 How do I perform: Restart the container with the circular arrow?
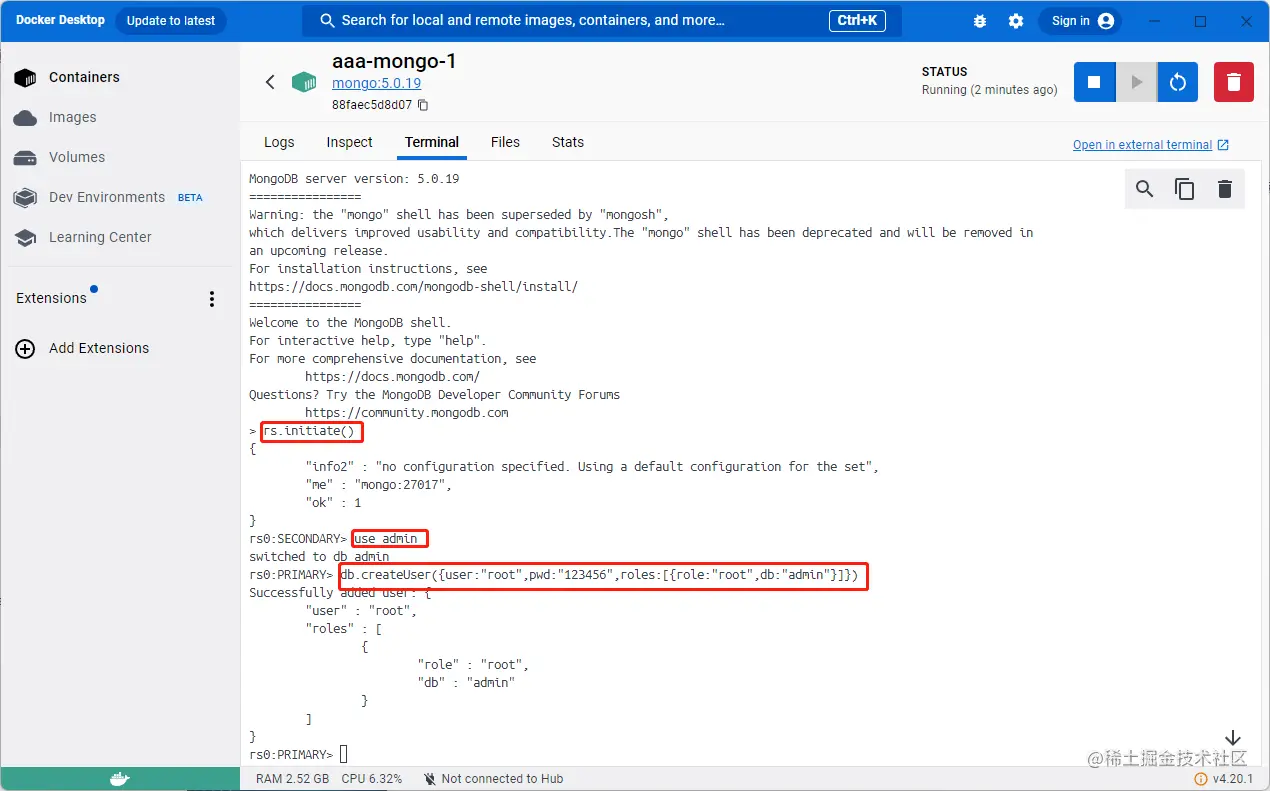1178,82
